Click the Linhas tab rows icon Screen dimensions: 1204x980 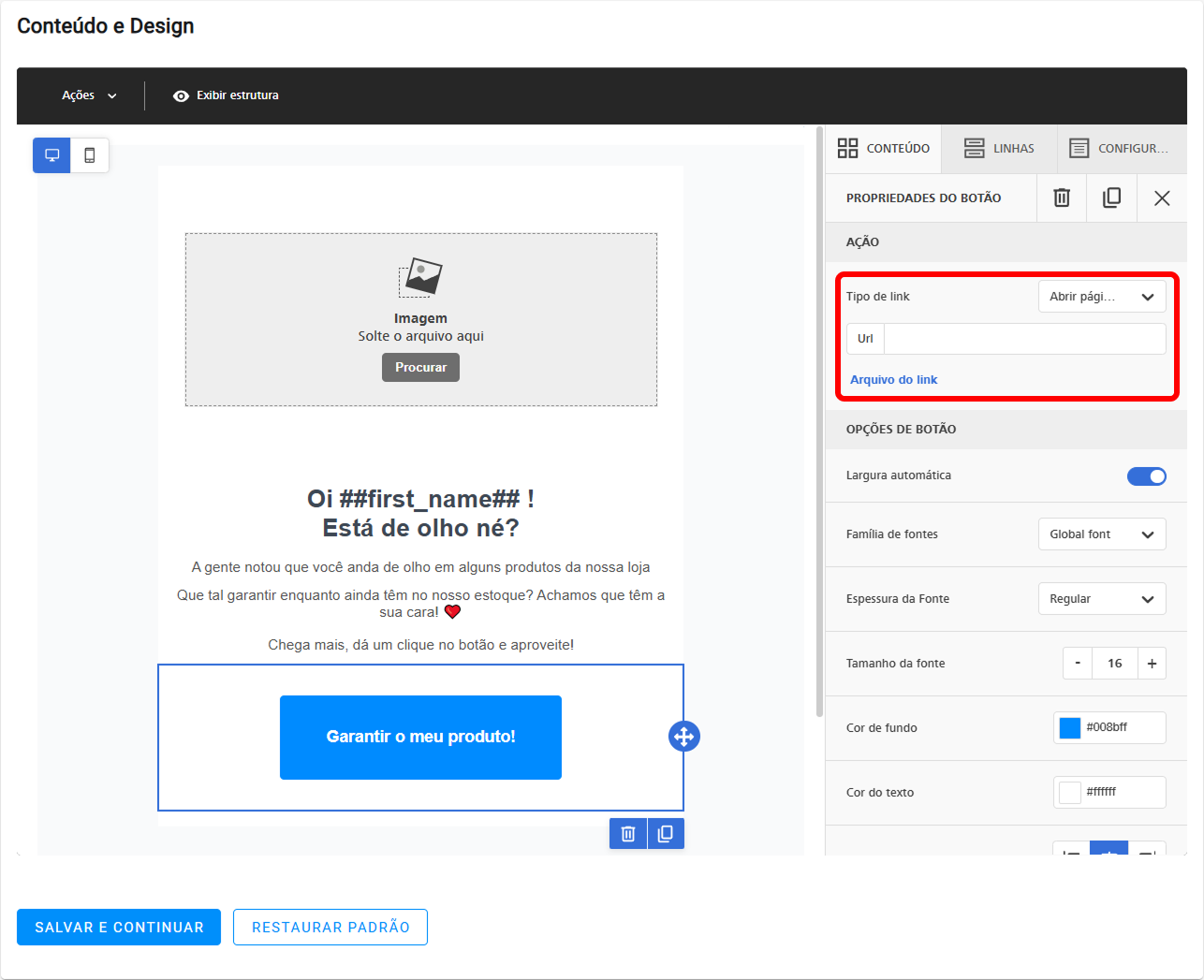tap(975, 148)
